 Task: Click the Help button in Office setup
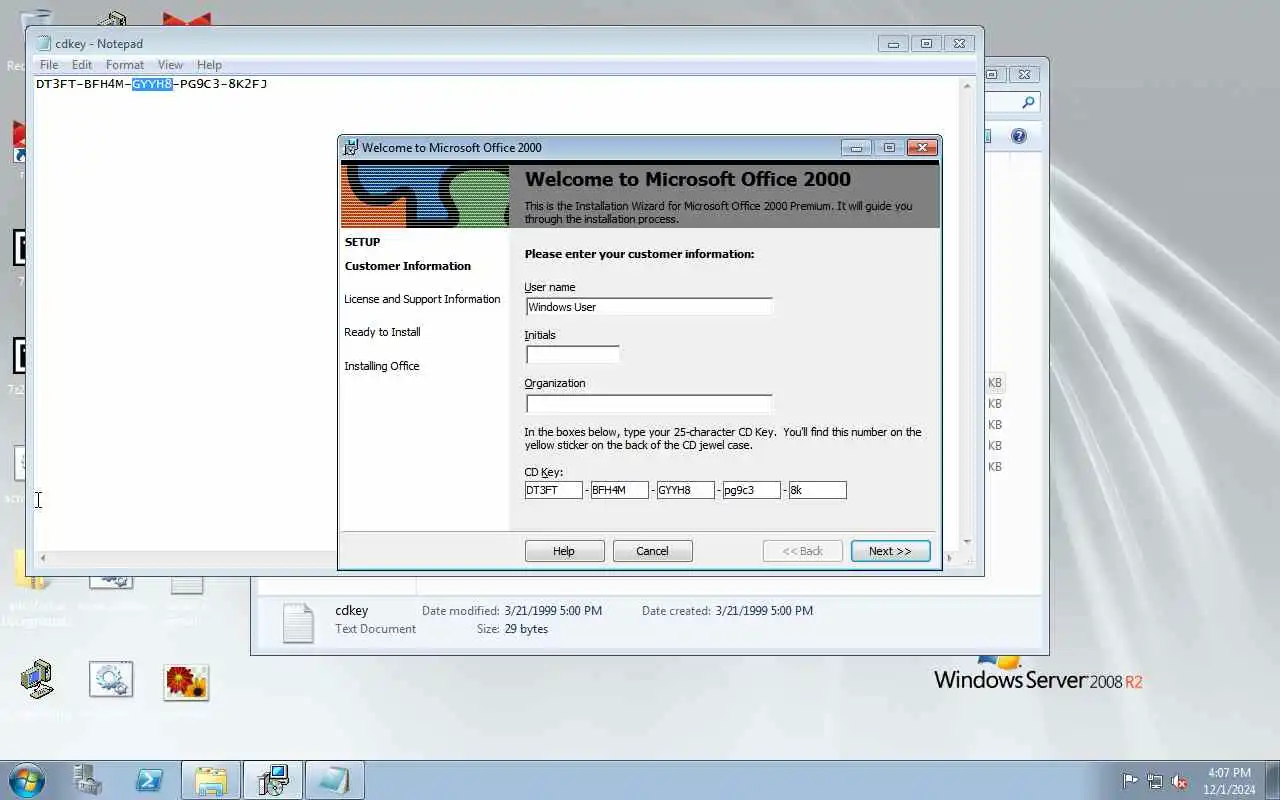pos(564,551)
